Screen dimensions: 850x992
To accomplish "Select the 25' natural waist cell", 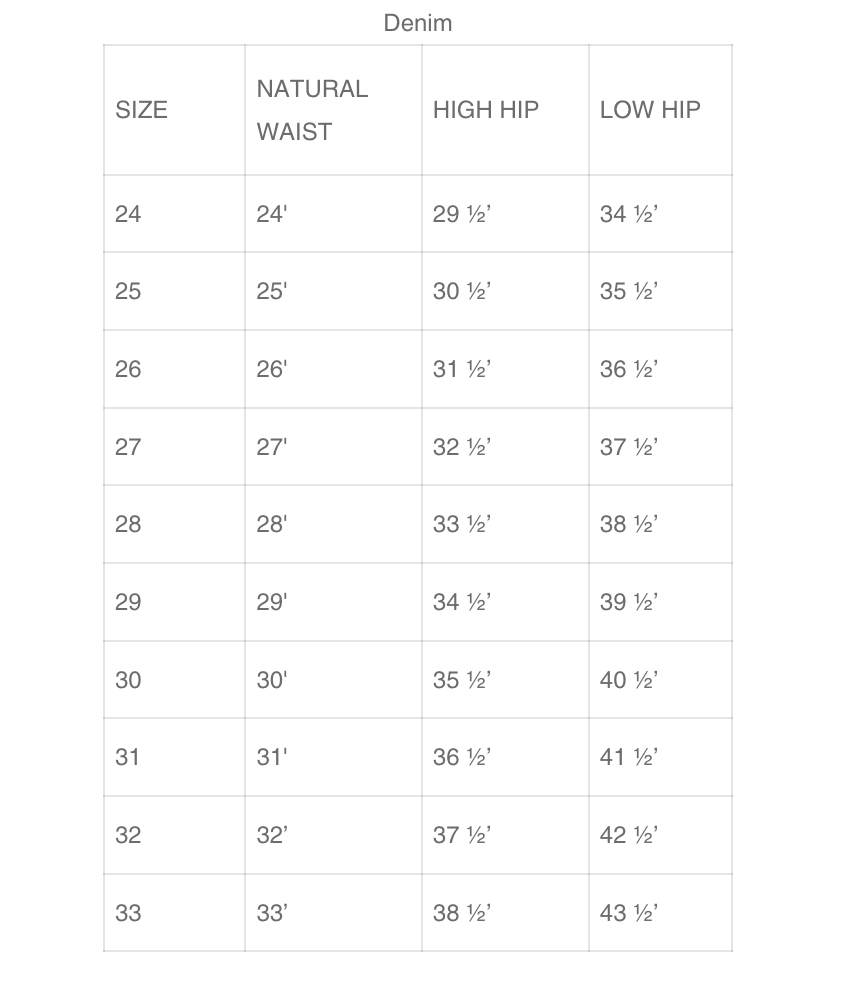I will pos(271,291).
